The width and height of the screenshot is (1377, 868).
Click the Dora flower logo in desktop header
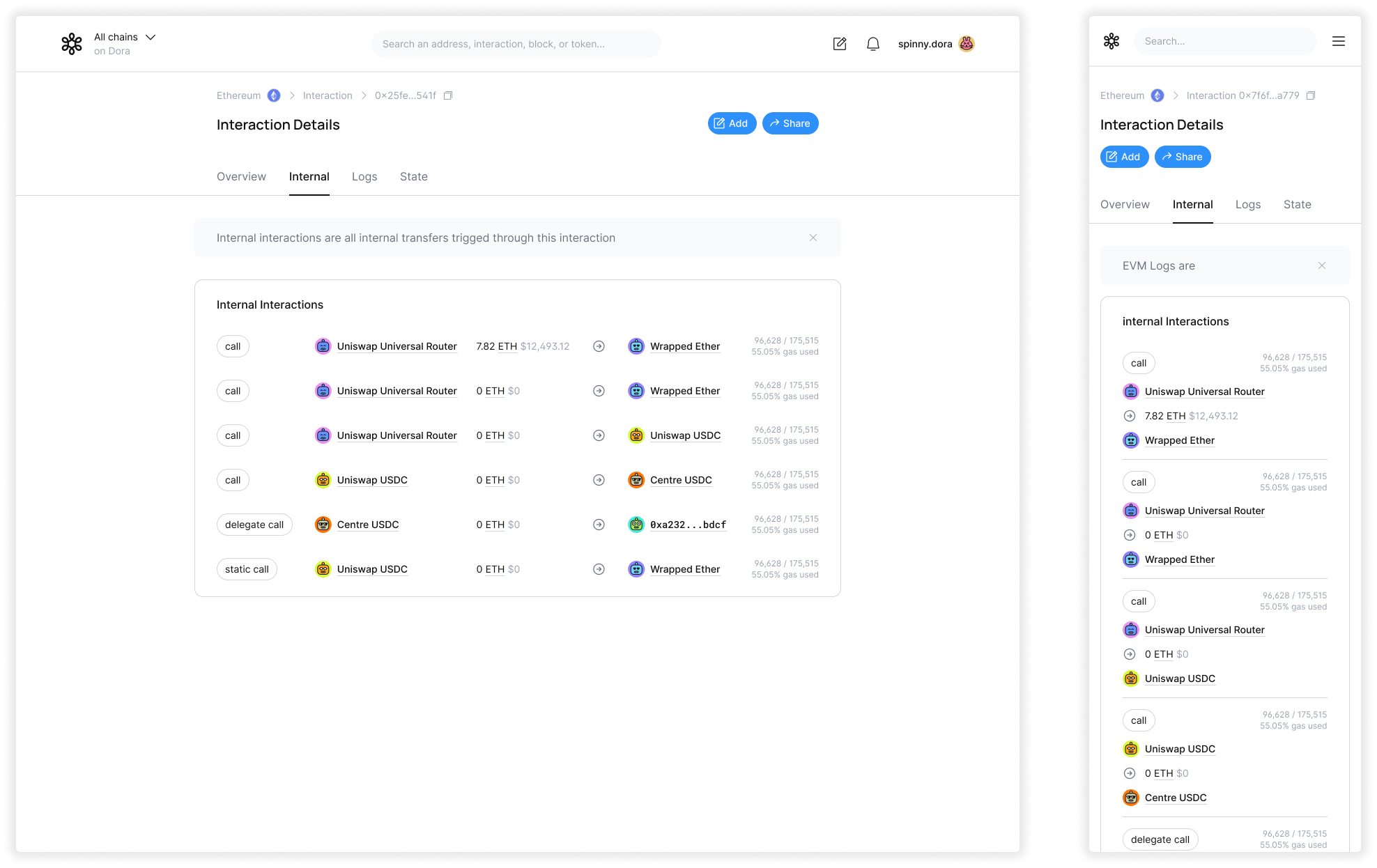click(x=72, y=44)
